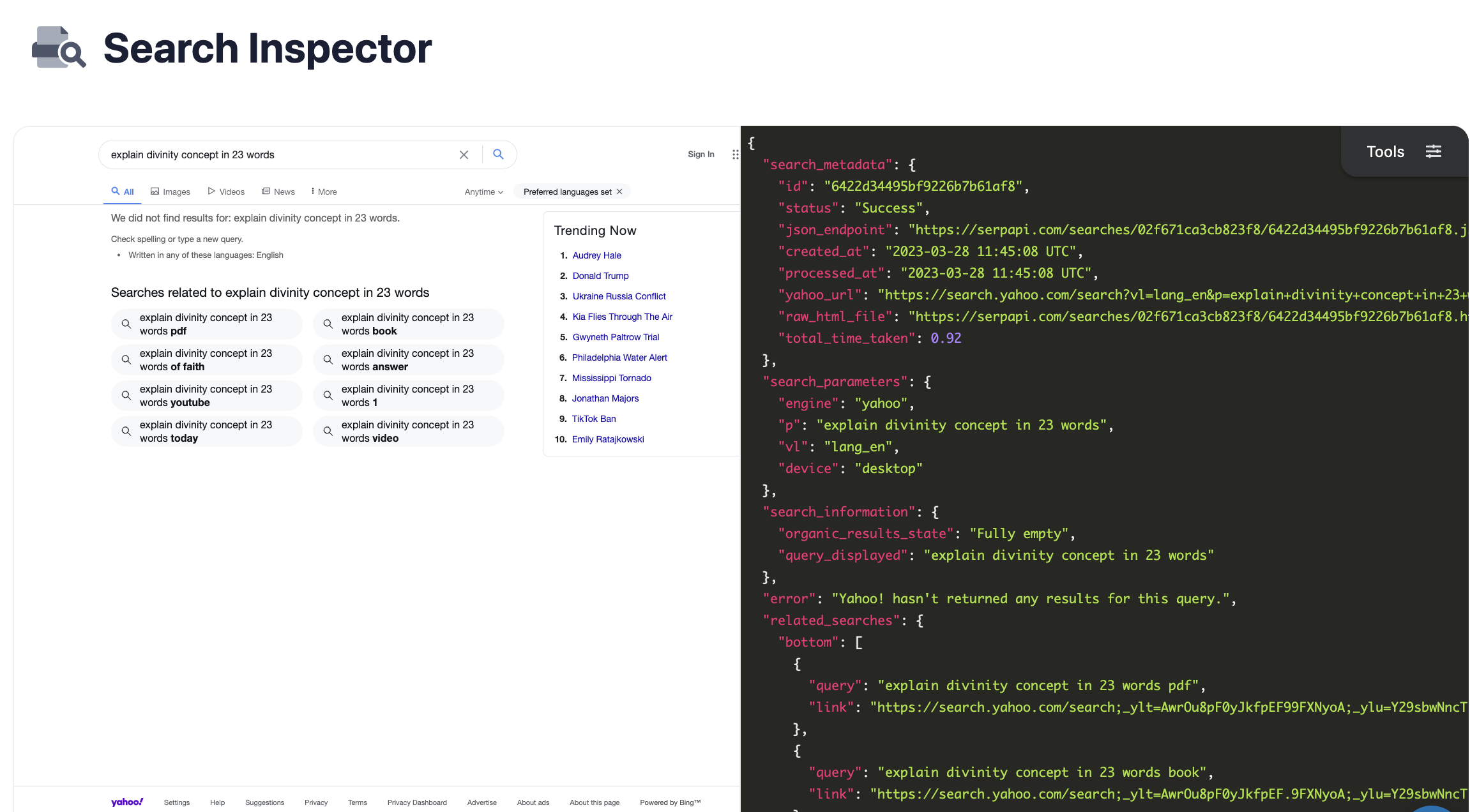Click the Images tab icon

[x=155, y=191]
